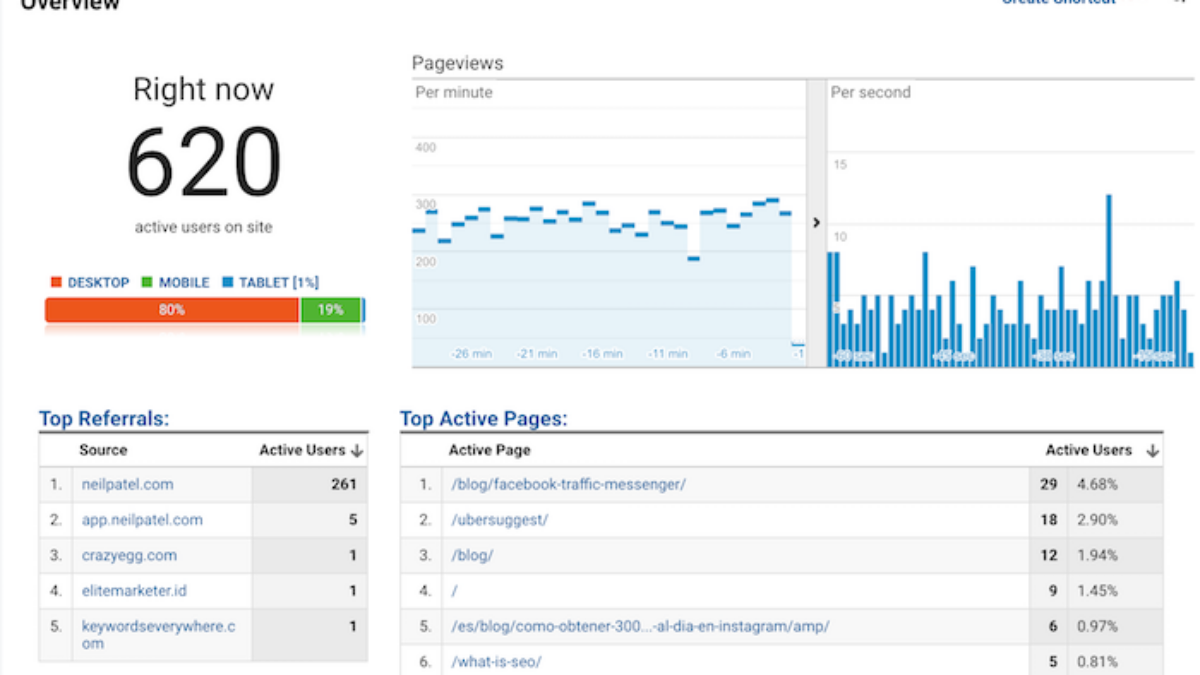Click the blue TABLET legend square
Image resolution: width=1200 pixels, height=675 pixels.
click(227, 283)
